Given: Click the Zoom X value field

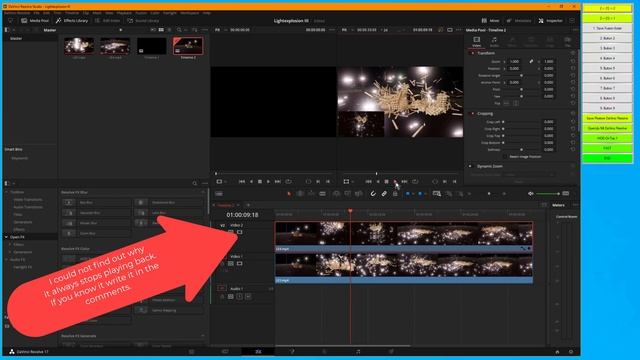Looking at the screenshot, I should [514, 61].
